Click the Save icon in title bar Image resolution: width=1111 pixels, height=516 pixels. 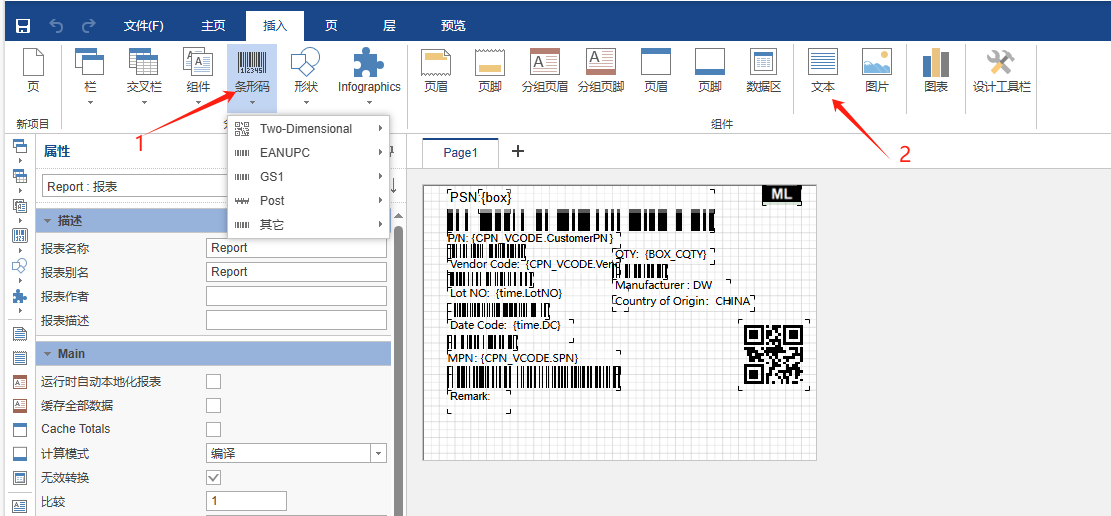23,26
